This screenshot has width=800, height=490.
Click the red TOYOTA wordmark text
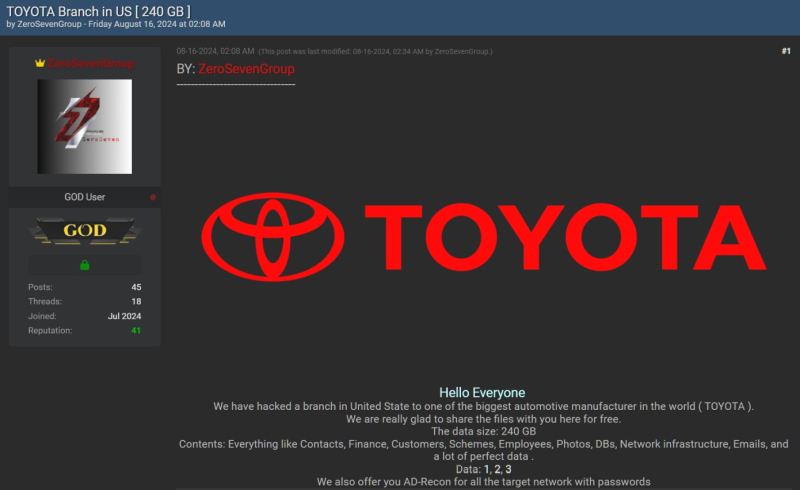(565, 236)
